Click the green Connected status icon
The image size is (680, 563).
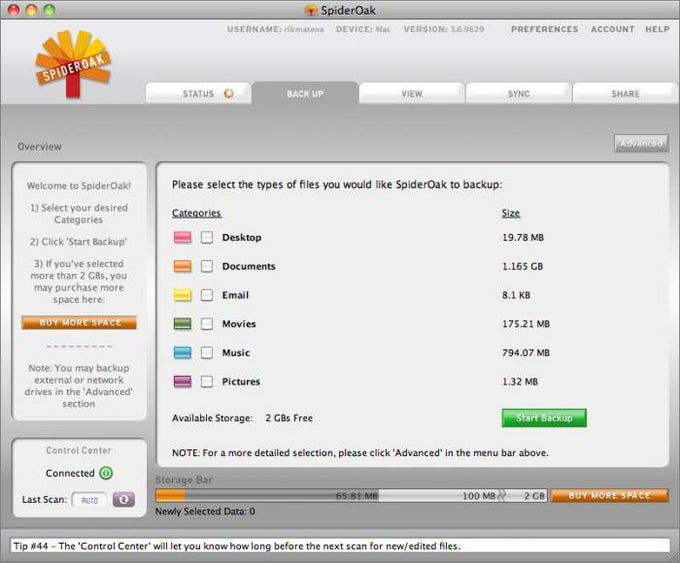coord(106,473)
